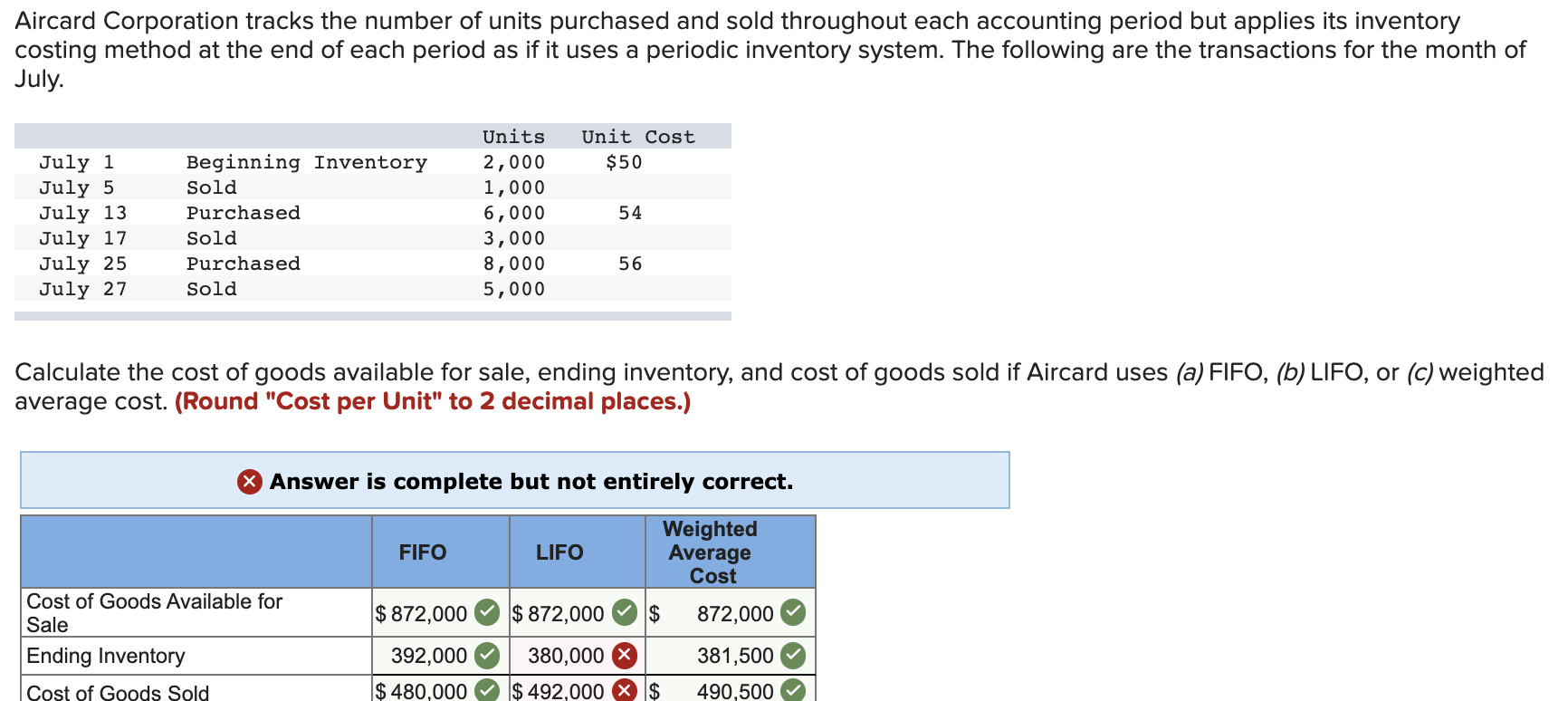Select the LIFO cost of goods sold cell
1568x701 pixels.
(578, 689)
